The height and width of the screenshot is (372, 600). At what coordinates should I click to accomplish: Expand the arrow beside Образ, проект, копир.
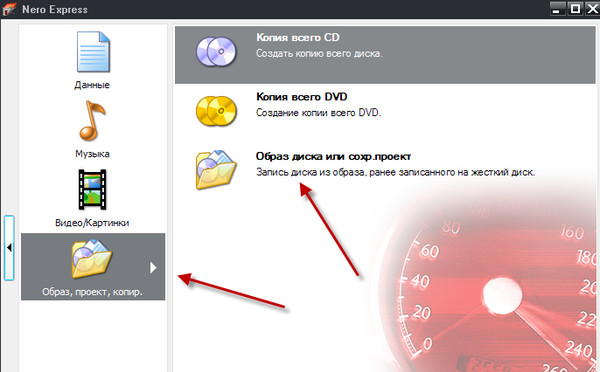[153, 268]
